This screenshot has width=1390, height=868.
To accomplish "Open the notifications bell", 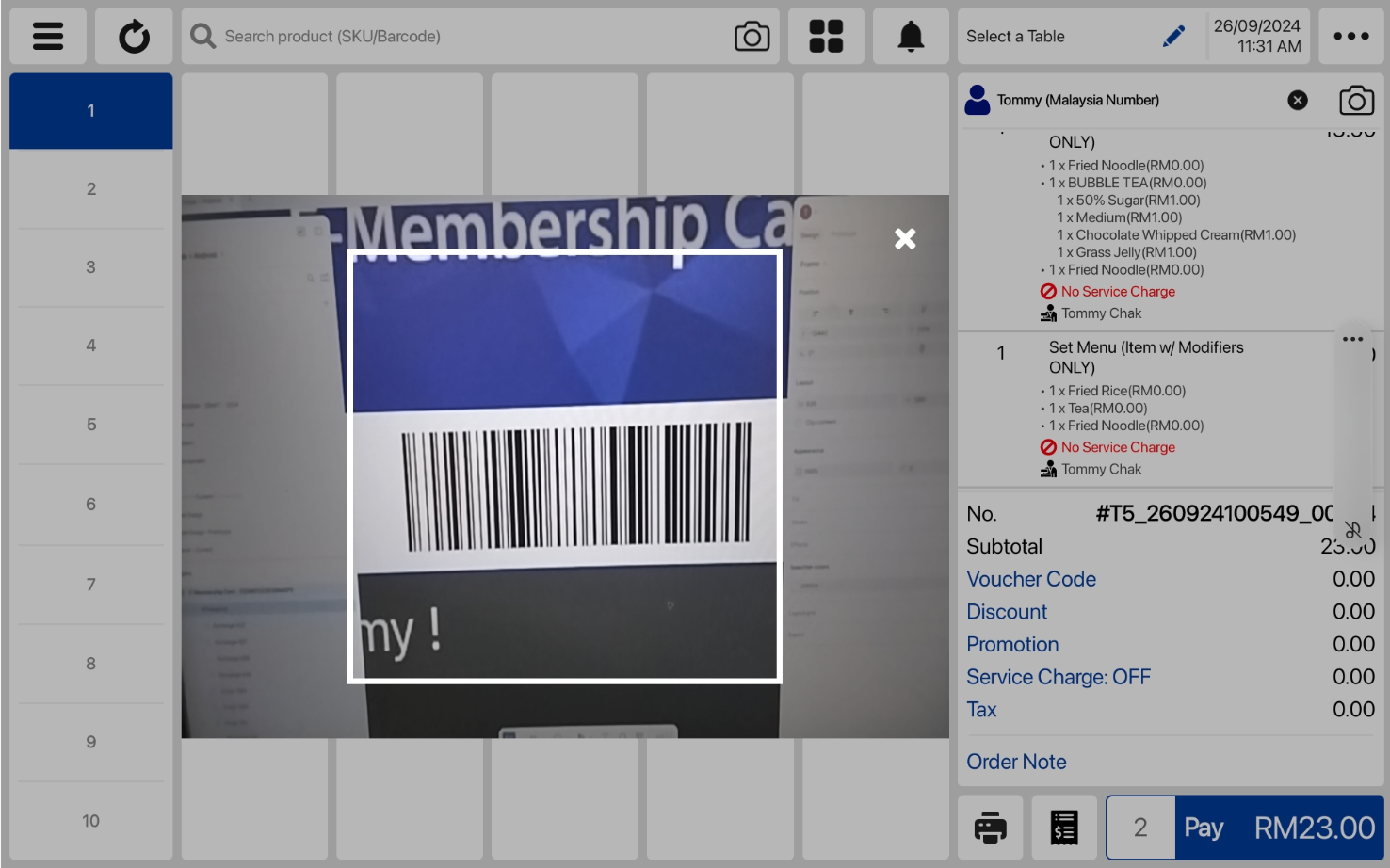I will click(x=911, y=37).
